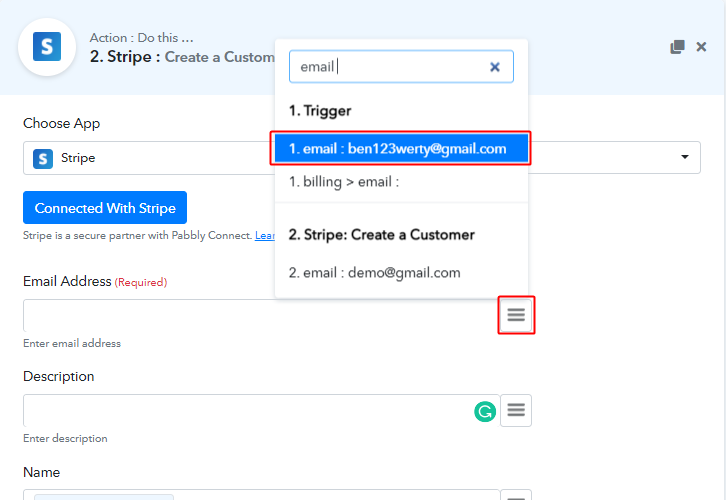Select email ben123werty@gmail.com from Trigger
Viewport: 726px width, 500px height.
(x=401, y=149)
